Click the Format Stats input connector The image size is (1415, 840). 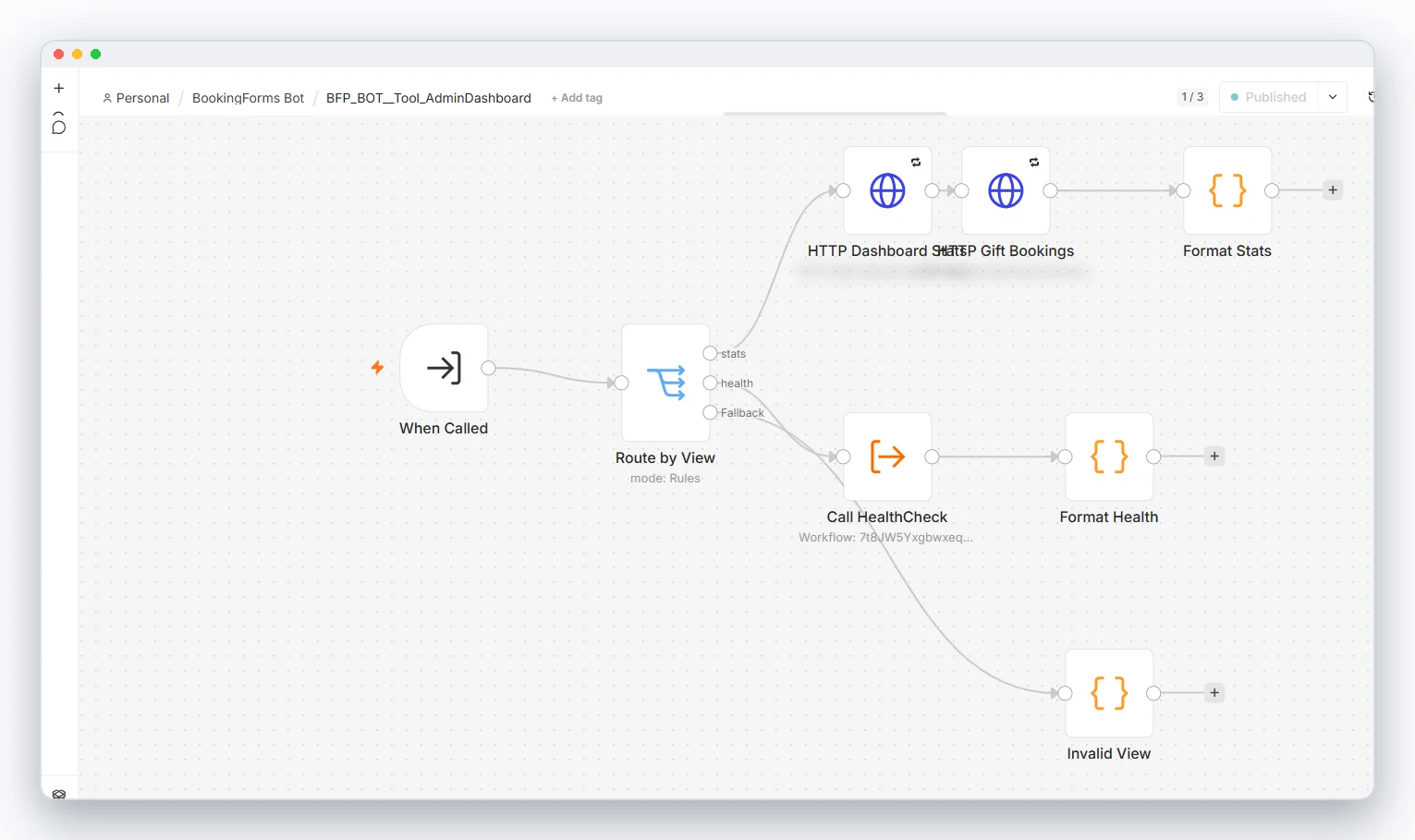point(1183,190)
